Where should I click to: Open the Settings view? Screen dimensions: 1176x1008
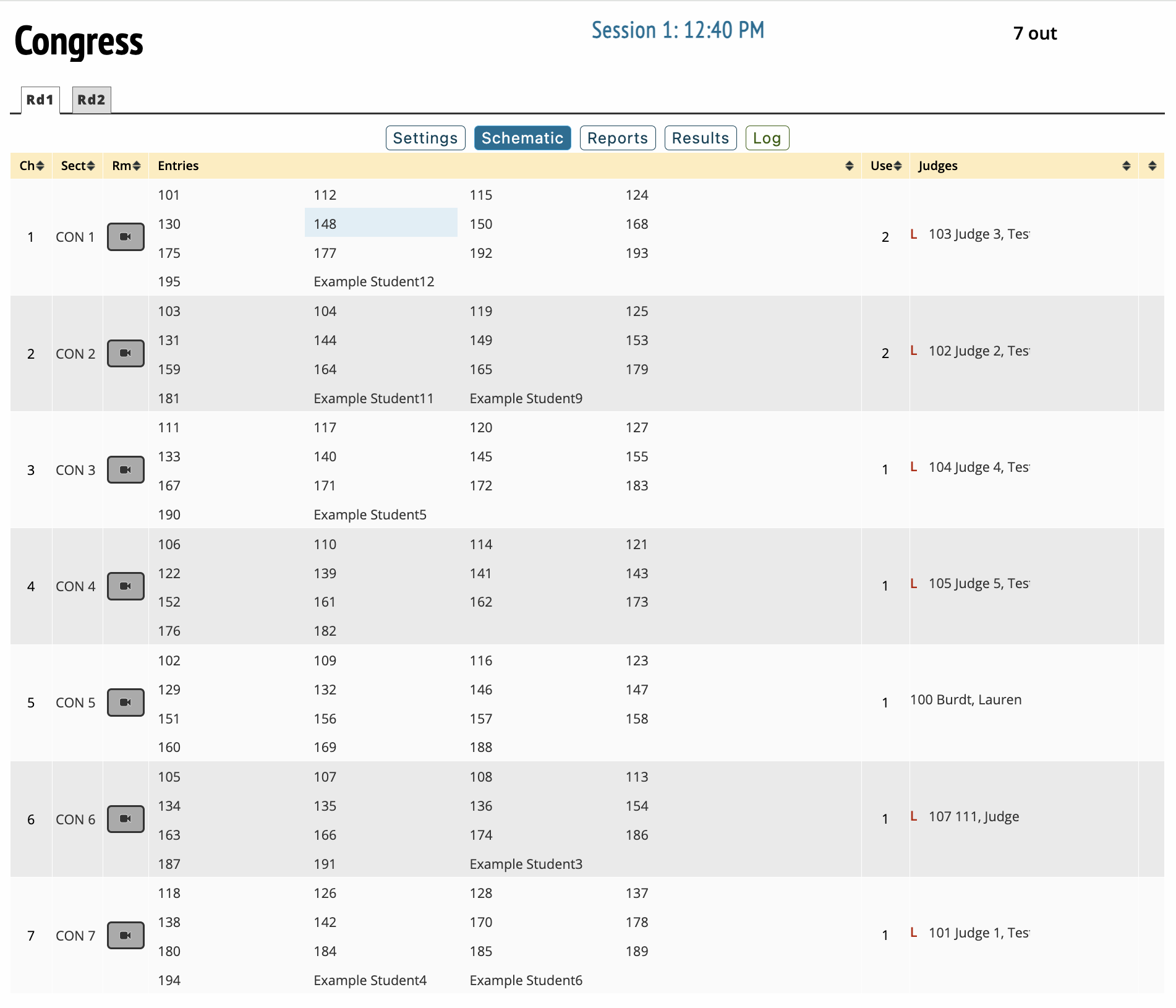pos(425,138)
